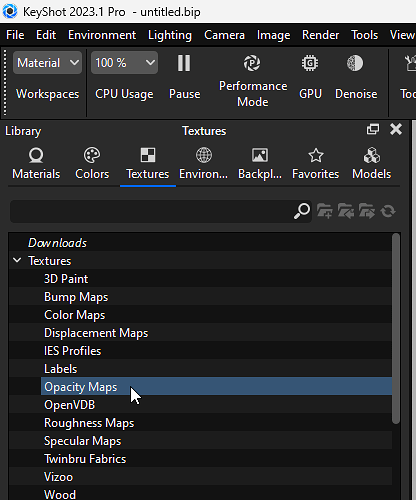
Task: Select the Textures library tab
Action: (148, 164)
